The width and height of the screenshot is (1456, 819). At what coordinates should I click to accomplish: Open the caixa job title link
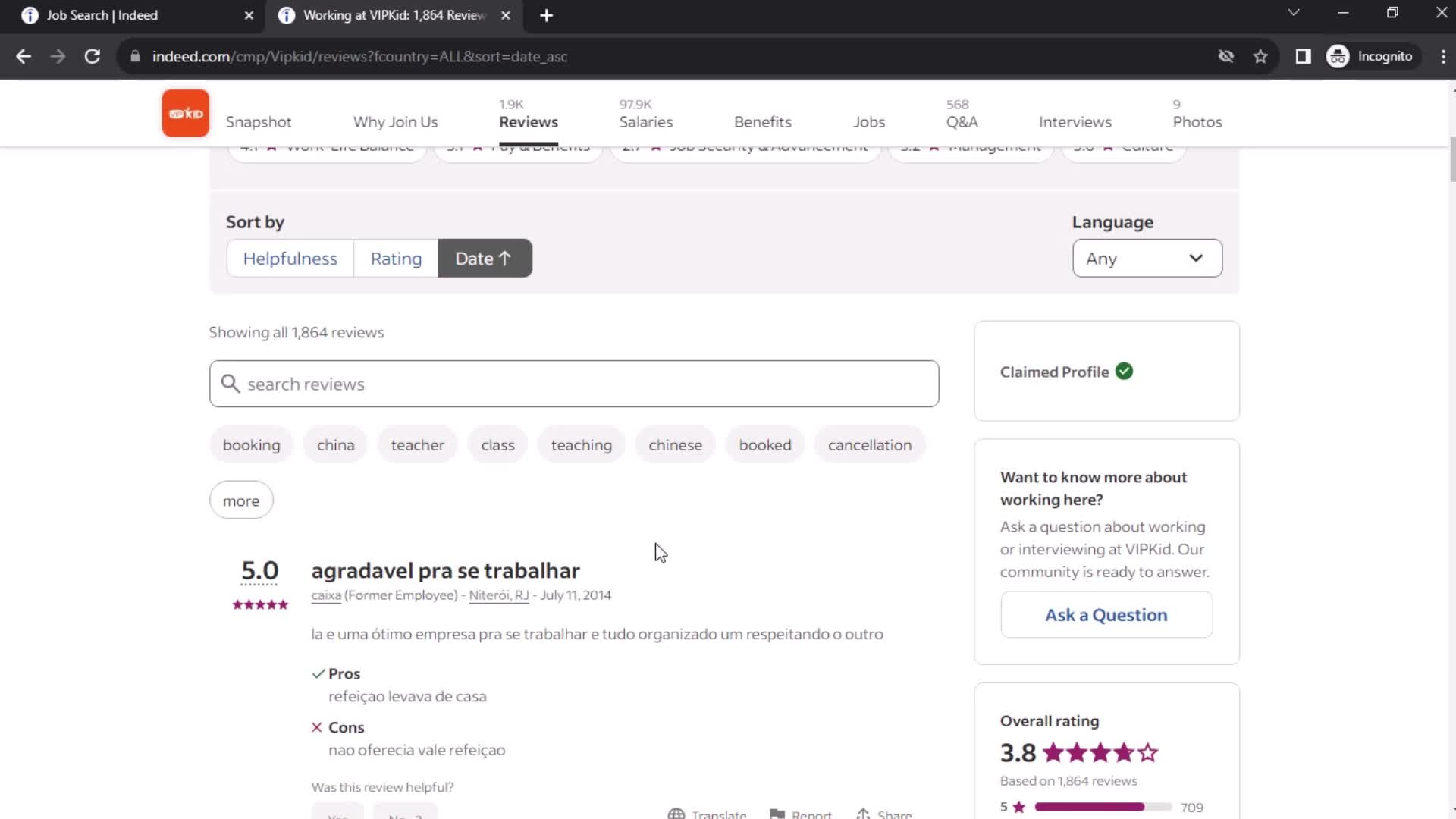click(x=326, y=595)
